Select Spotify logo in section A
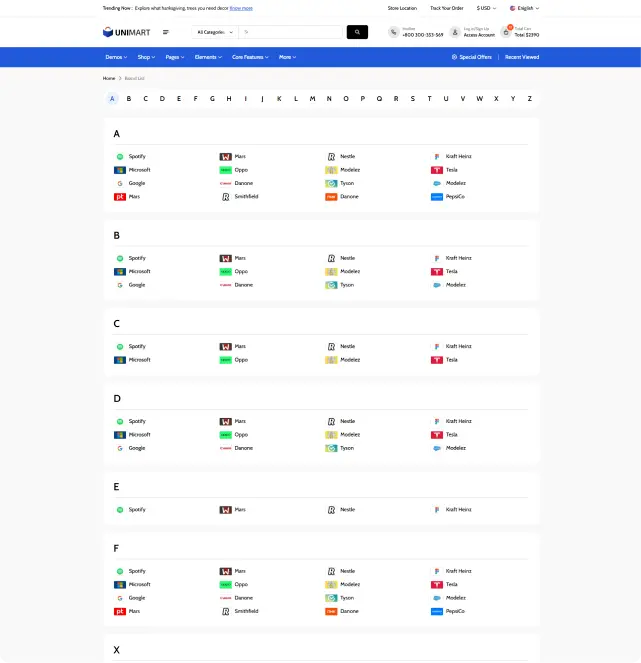 (120, 157)
